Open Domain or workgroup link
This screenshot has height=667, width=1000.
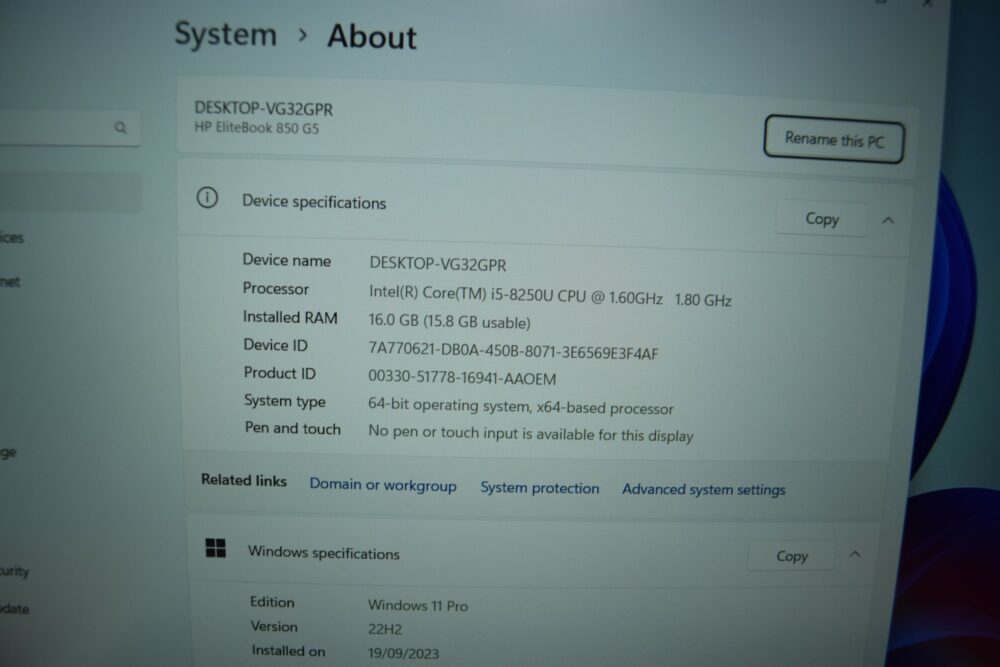point(383,485)
